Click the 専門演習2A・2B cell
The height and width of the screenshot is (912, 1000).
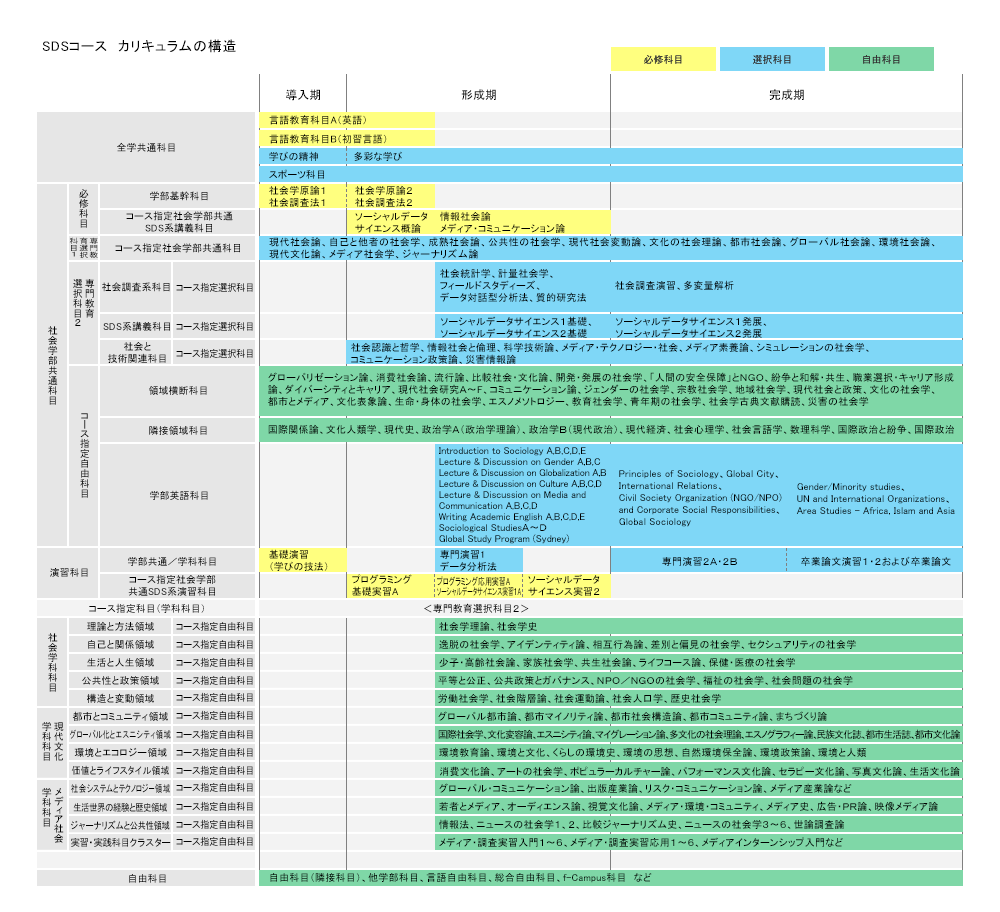click(x=698, y=561)
